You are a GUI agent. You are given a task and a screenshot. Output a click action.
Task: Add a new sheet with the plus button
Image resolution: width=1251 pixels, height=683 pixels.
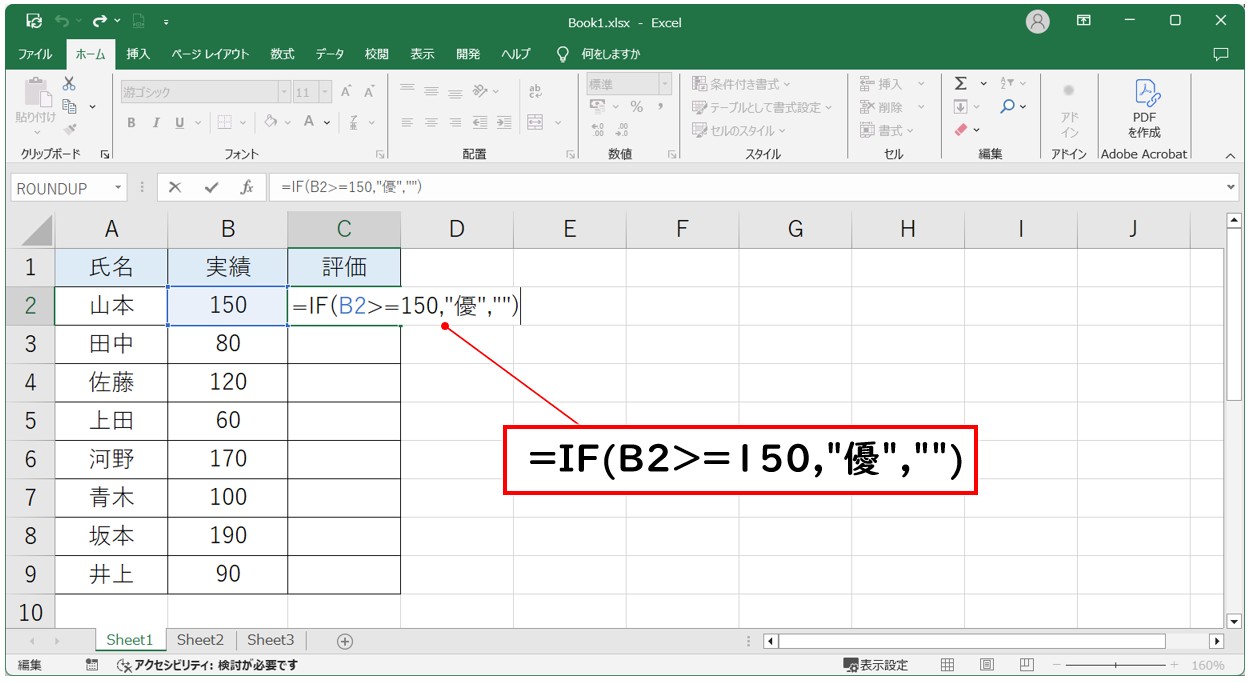[x=345, y=641]
